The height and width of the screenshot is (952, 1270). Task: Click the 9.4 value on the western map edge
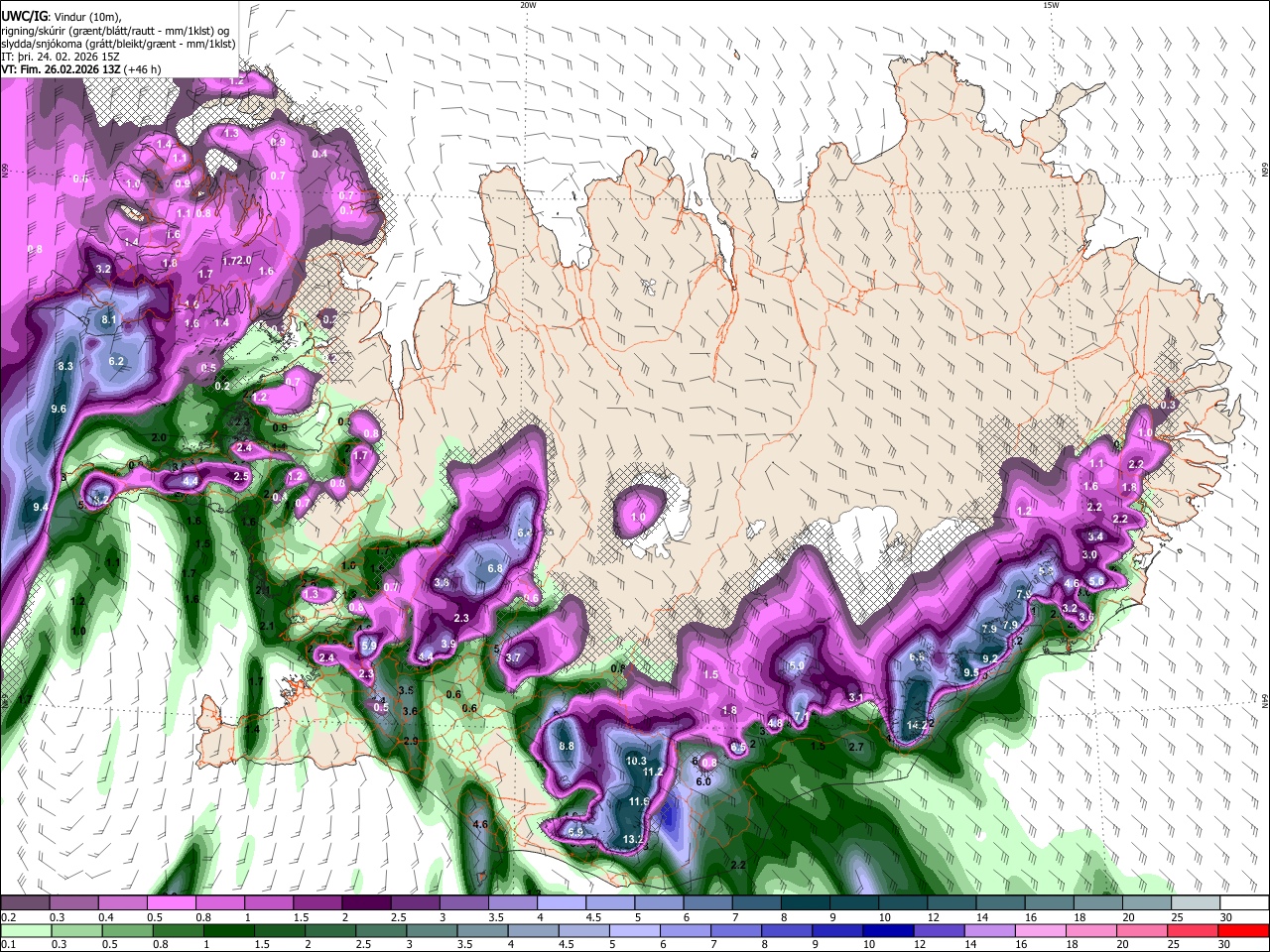coord(41,507)
